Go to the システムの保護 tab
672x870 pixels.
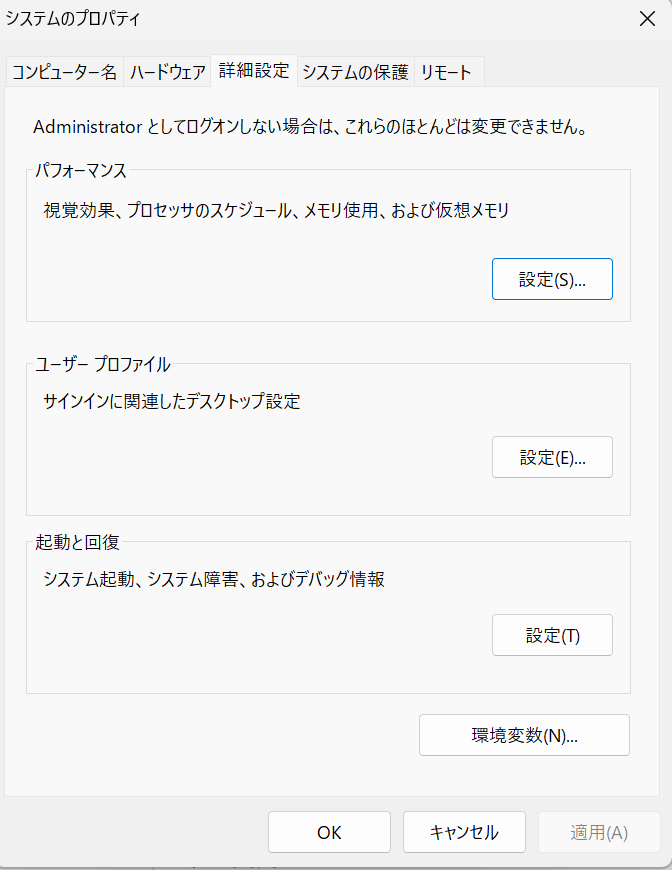click(355, 72)
